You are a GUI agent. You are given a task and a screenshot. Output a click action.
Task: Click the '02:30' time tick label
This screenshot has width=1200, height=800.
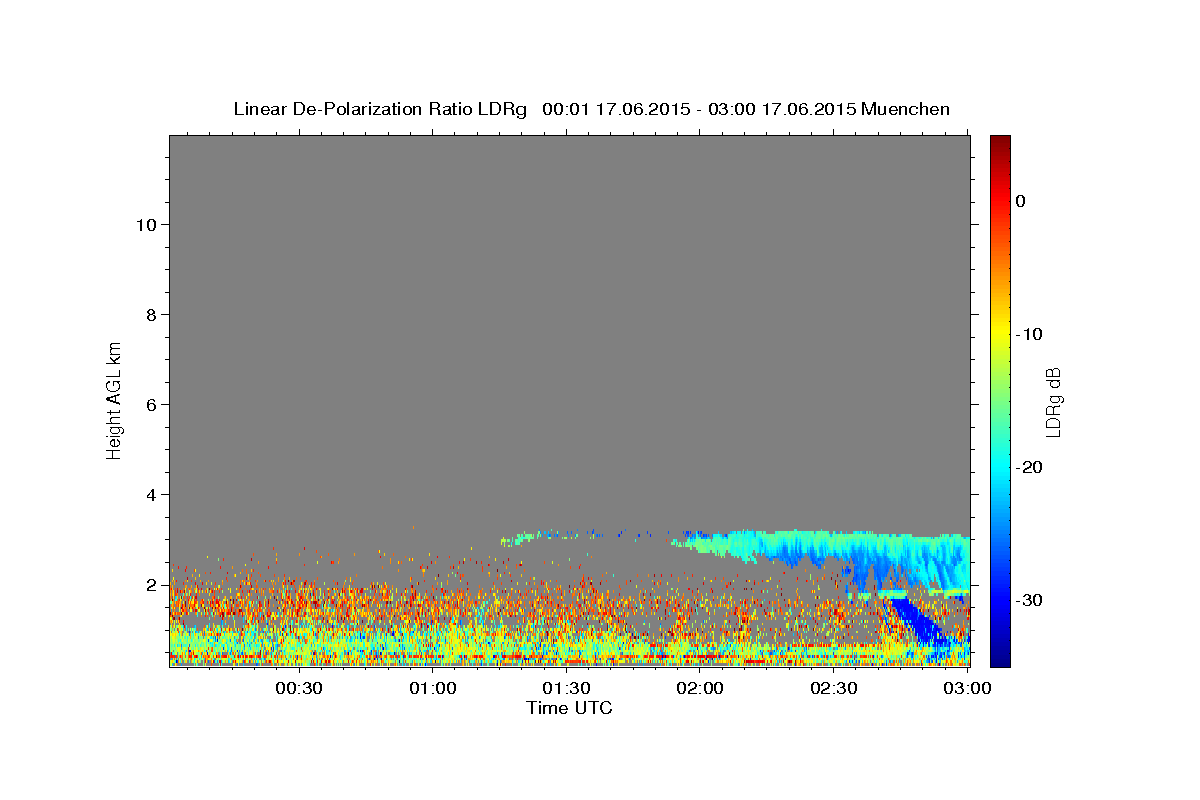click(x=833, y=688)
